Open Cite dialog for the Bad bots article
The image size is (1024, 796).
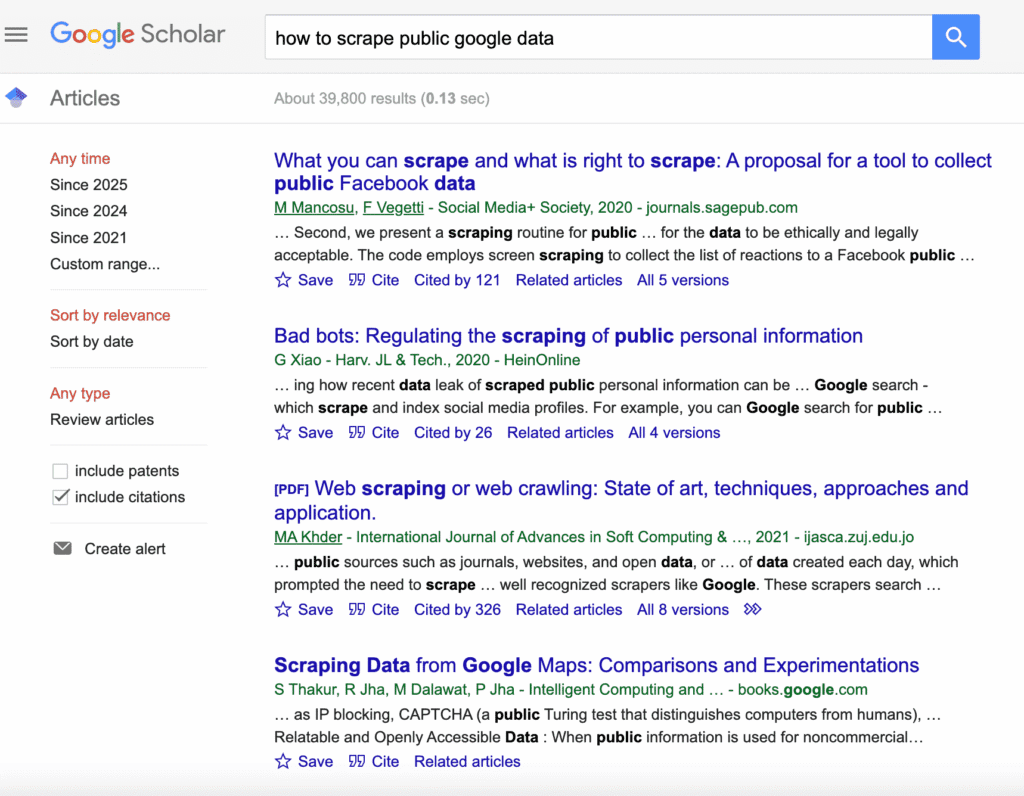(x=385, y=433)
